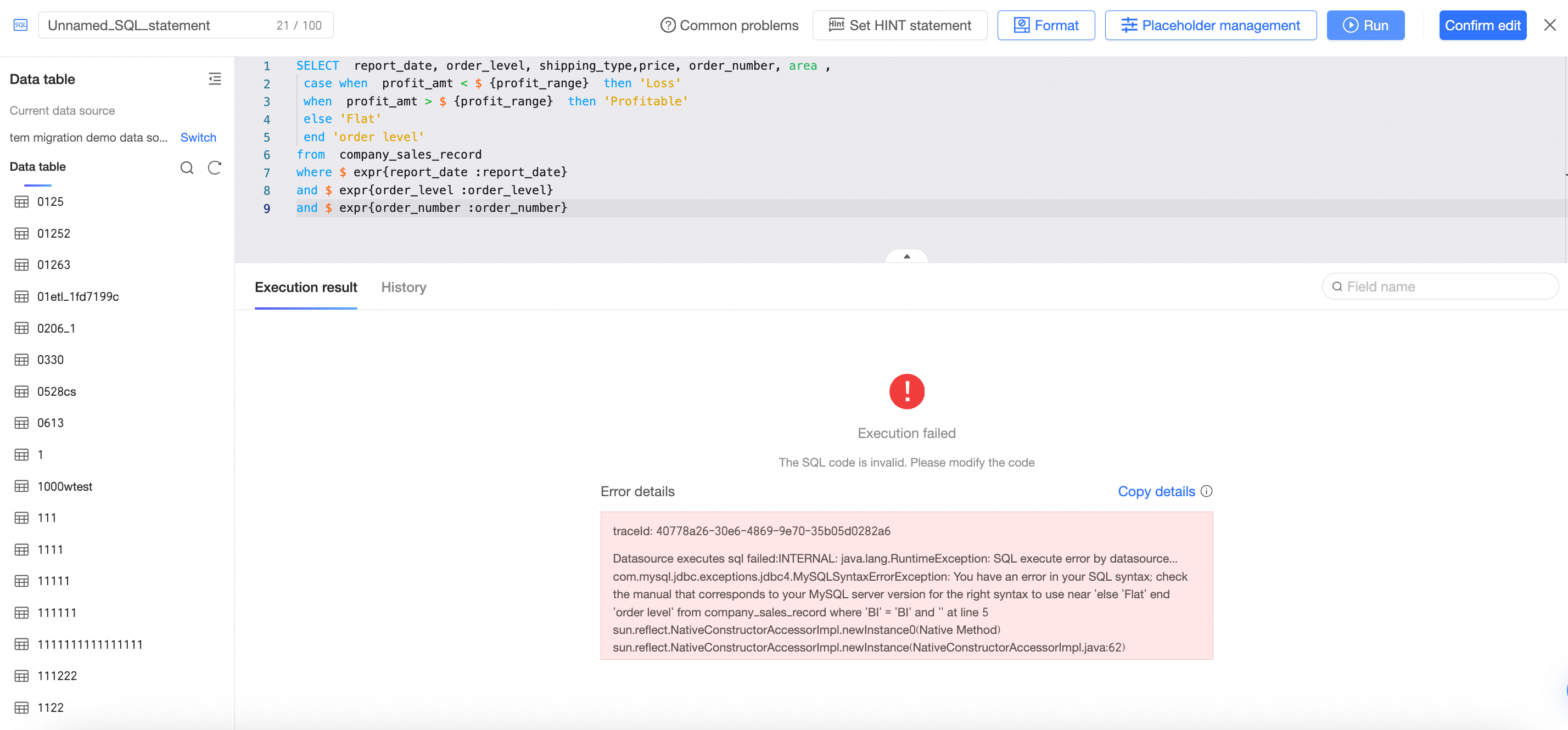The image size is (1568, 730).
Task: Refresh the data table list
Action: 214,167
